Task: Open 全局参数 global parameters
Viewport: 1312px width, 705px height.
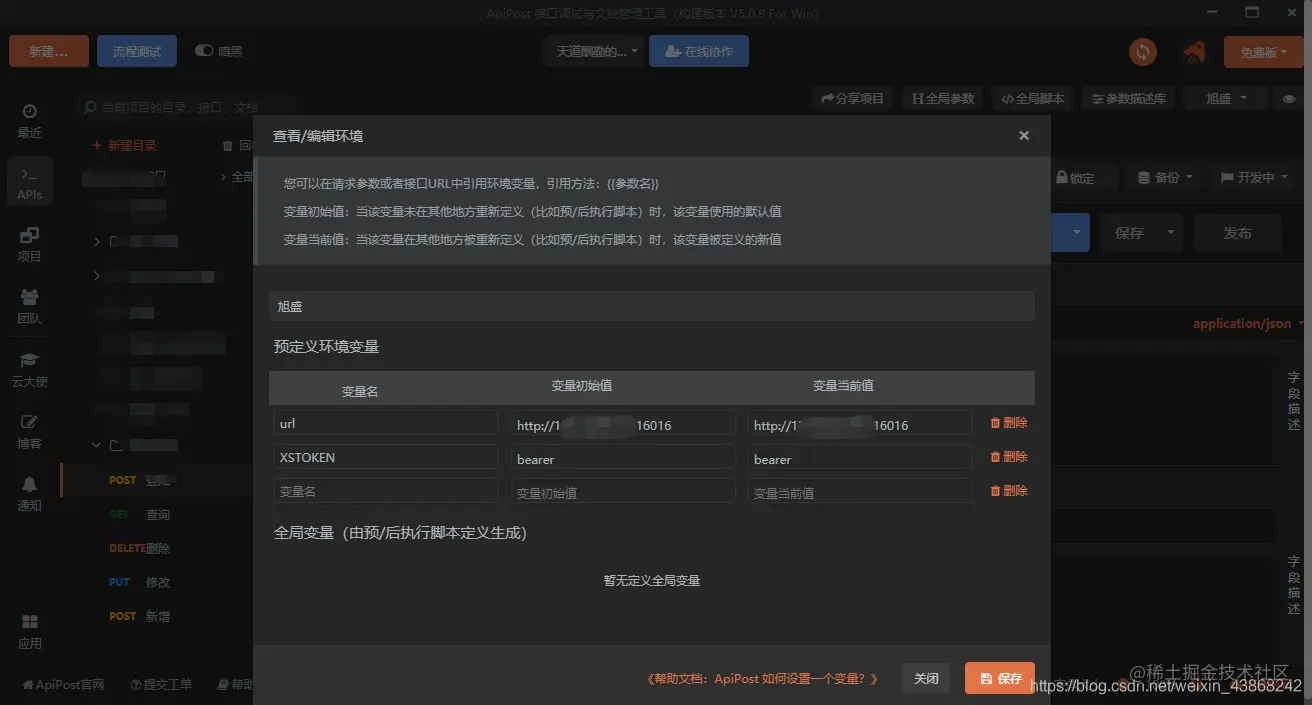Action: (x=942, y=98)
